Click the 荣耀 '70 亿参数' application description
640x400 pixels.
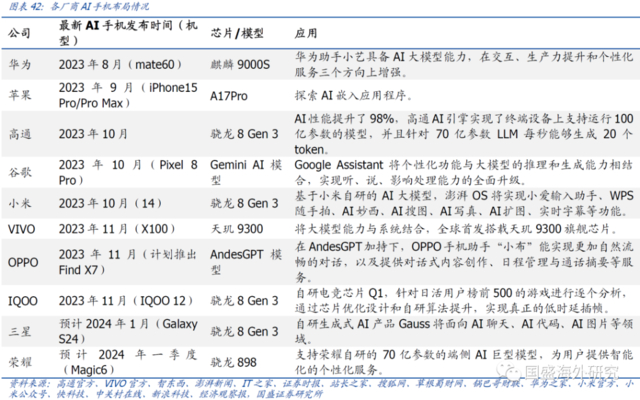pos(464,362)
